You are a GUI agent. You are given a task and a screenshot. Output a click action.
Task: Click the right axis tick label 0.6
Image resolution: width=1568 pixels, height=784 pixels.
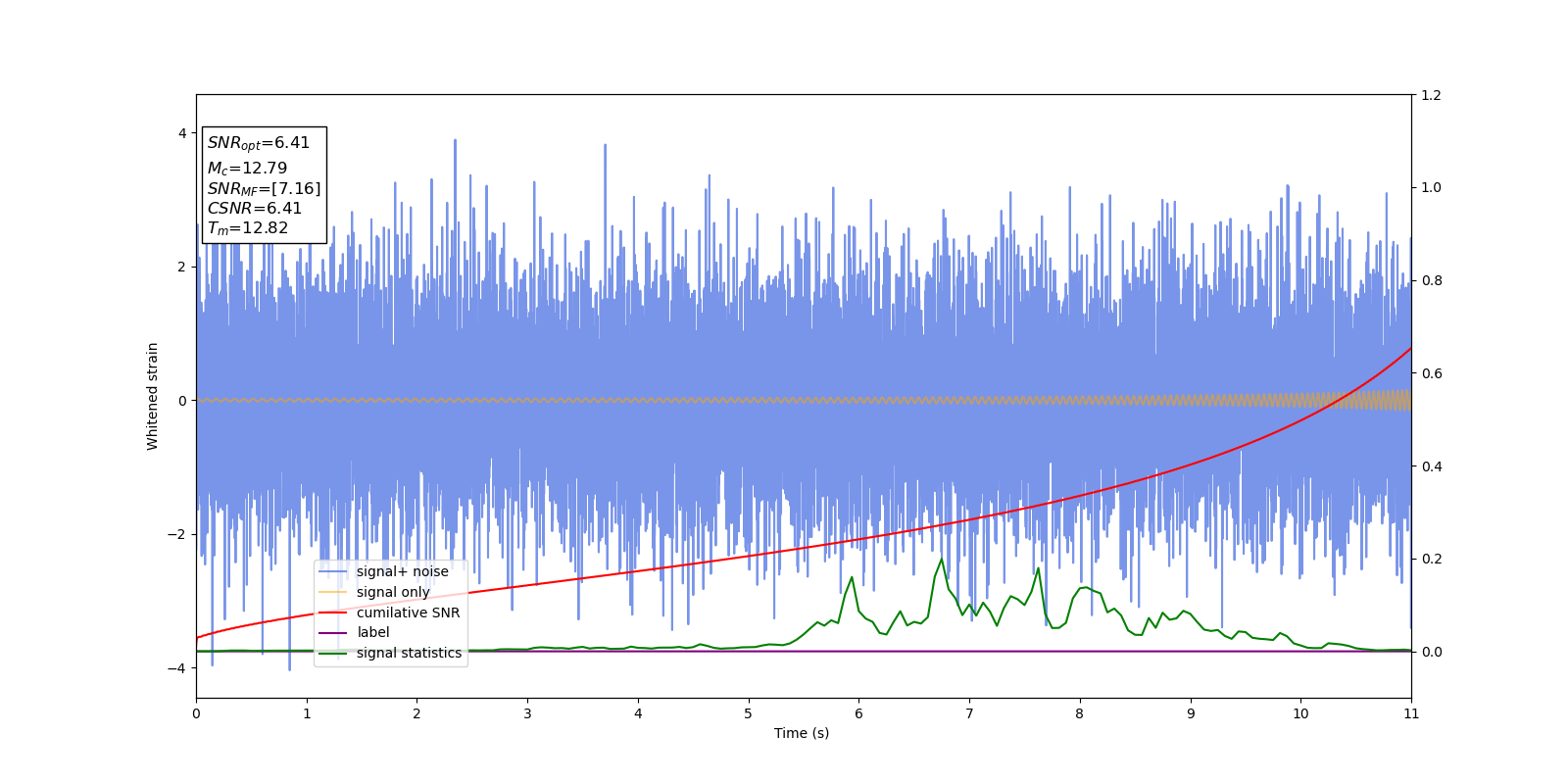coord(1431,373)
